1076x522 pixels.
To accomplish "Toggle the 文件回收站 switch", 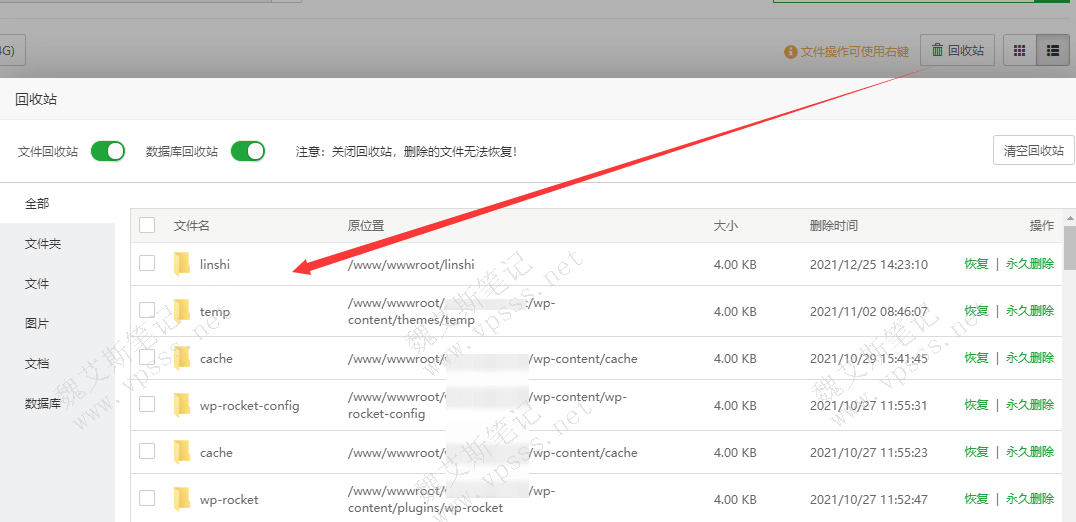I will (x=108, y=151).
